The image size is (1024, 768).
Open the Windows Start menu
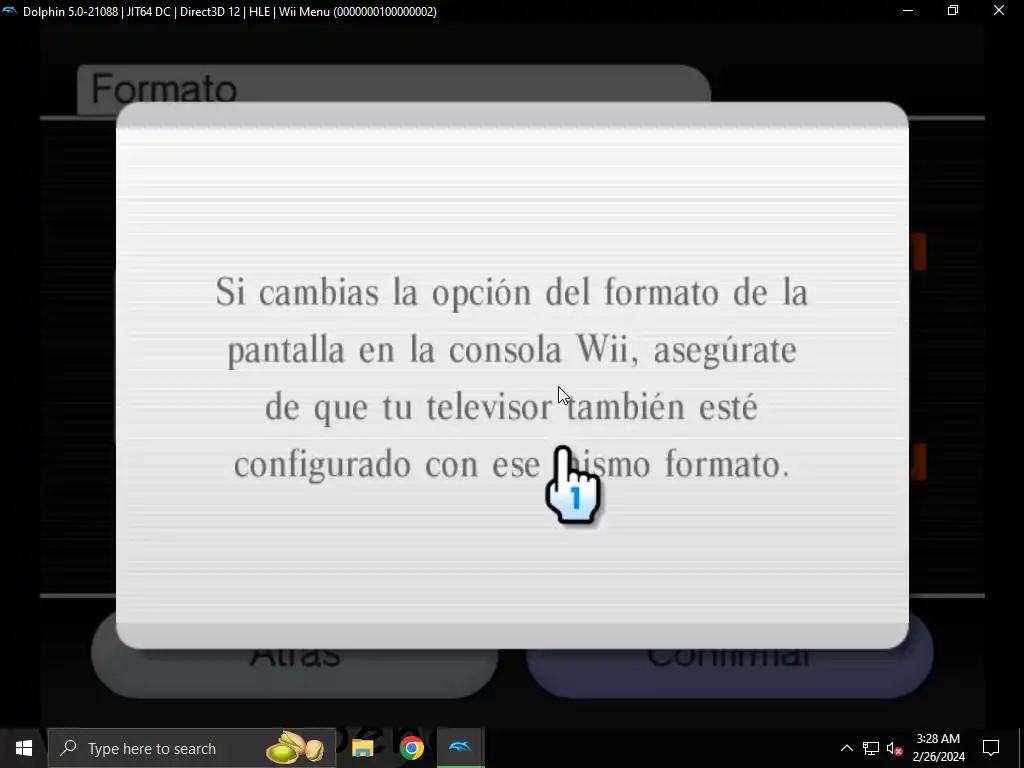24,748
